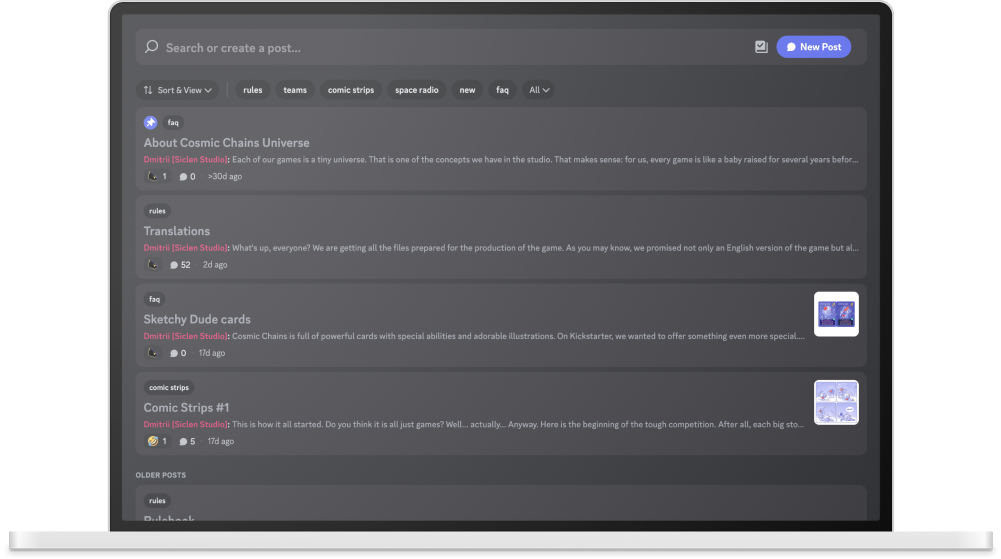Filter posts by the faq tag chip
The width and height of the screenshot is (1001, 559).
pos(502,90)
